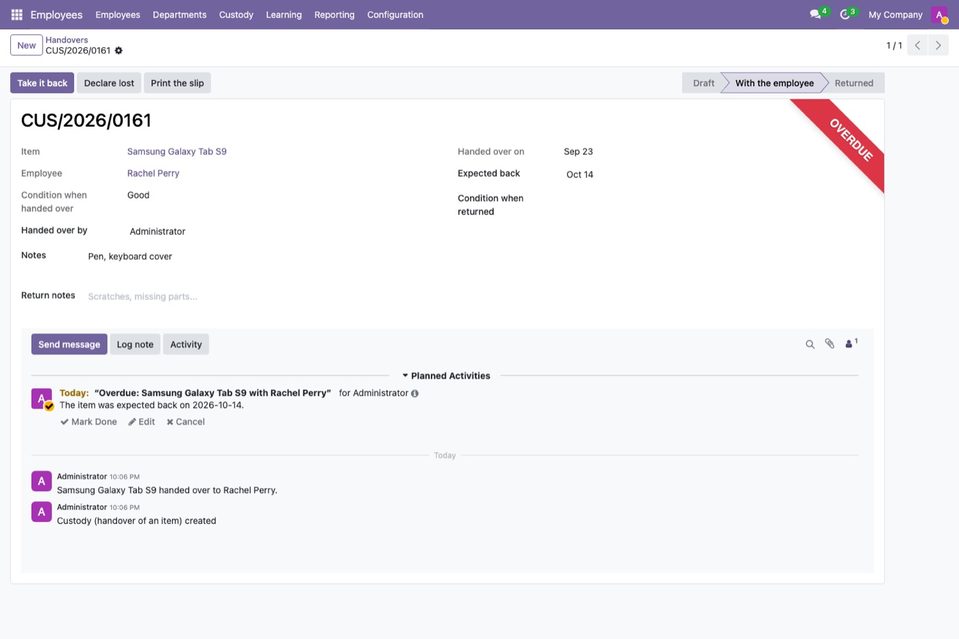Click Log note in chatter
The width and height of the screenshot is (959, 639).
click(135, 344)
